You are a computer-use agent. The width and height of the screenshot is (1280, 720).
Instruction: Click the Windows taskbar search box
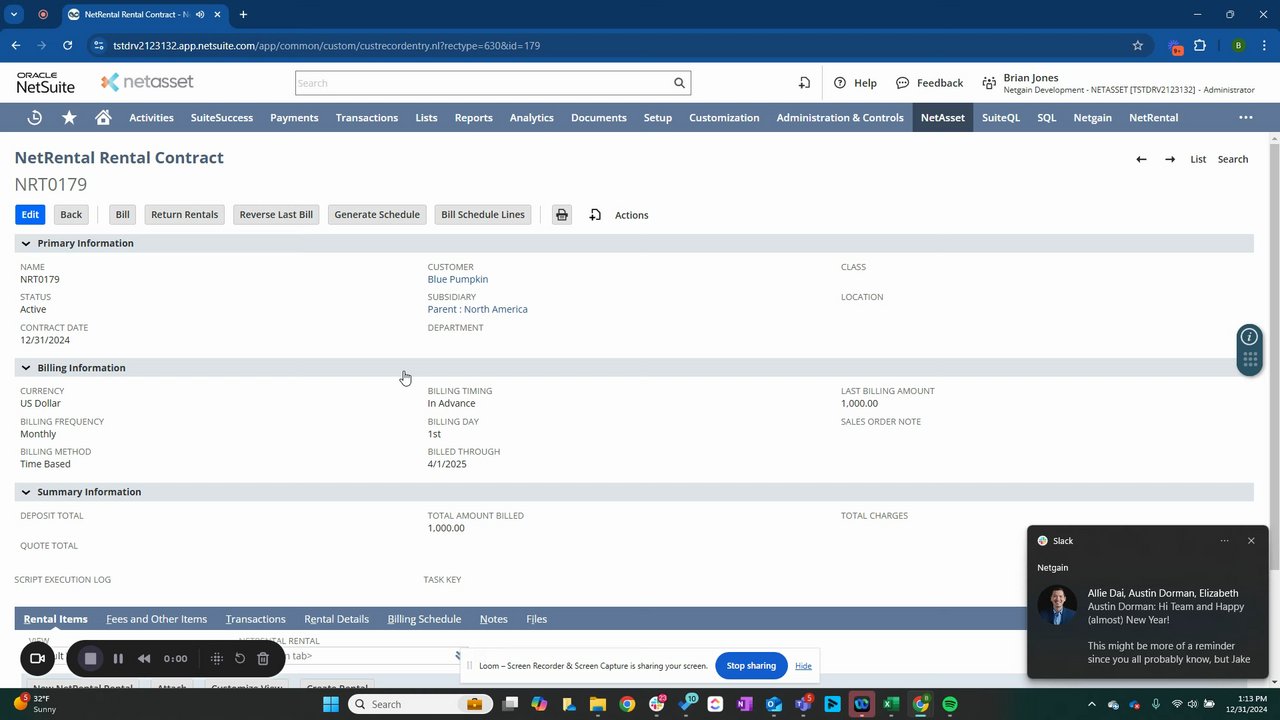[x=420, y=704]
